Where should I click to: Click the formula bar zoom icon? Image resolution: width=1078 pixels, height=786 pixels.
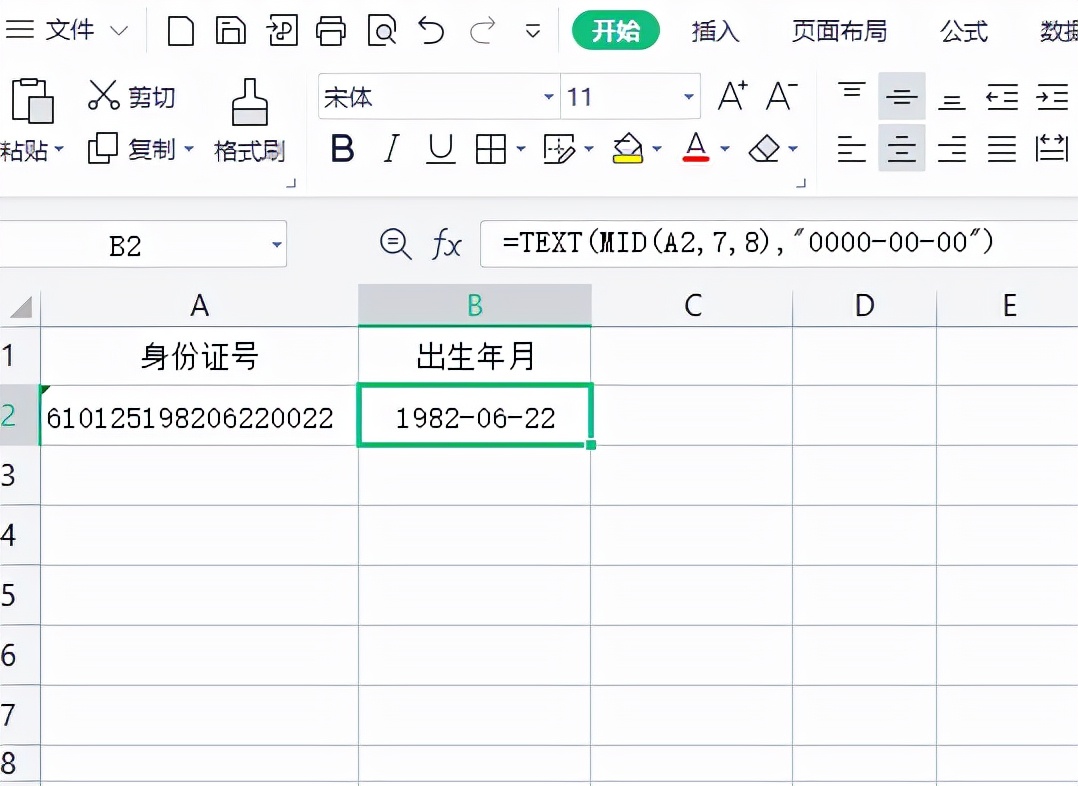395,244
